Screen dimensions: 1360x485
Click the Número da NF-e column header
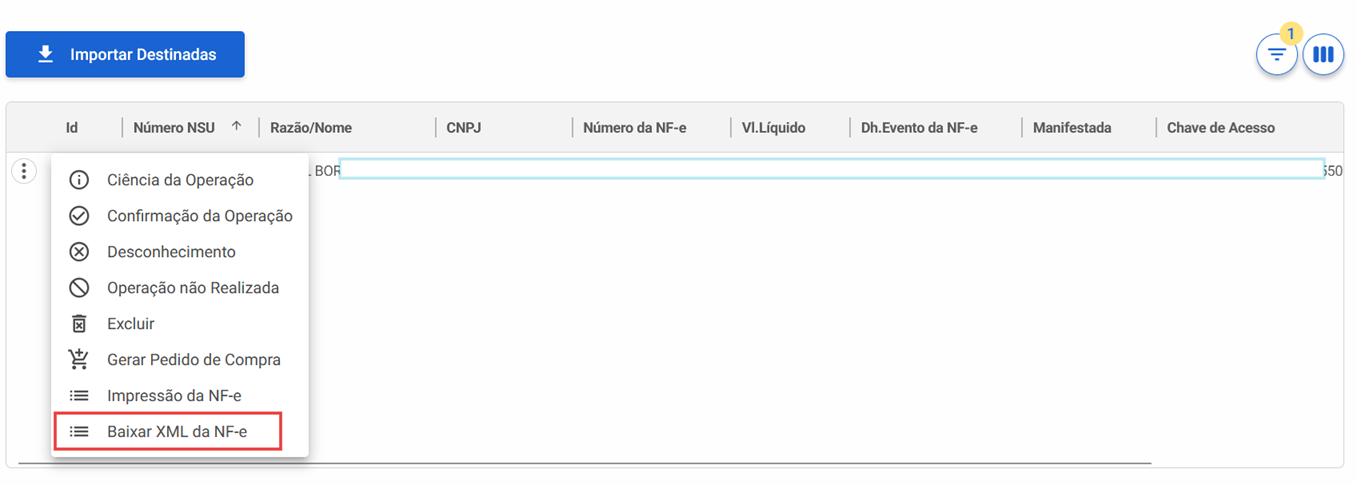[634, 128]
